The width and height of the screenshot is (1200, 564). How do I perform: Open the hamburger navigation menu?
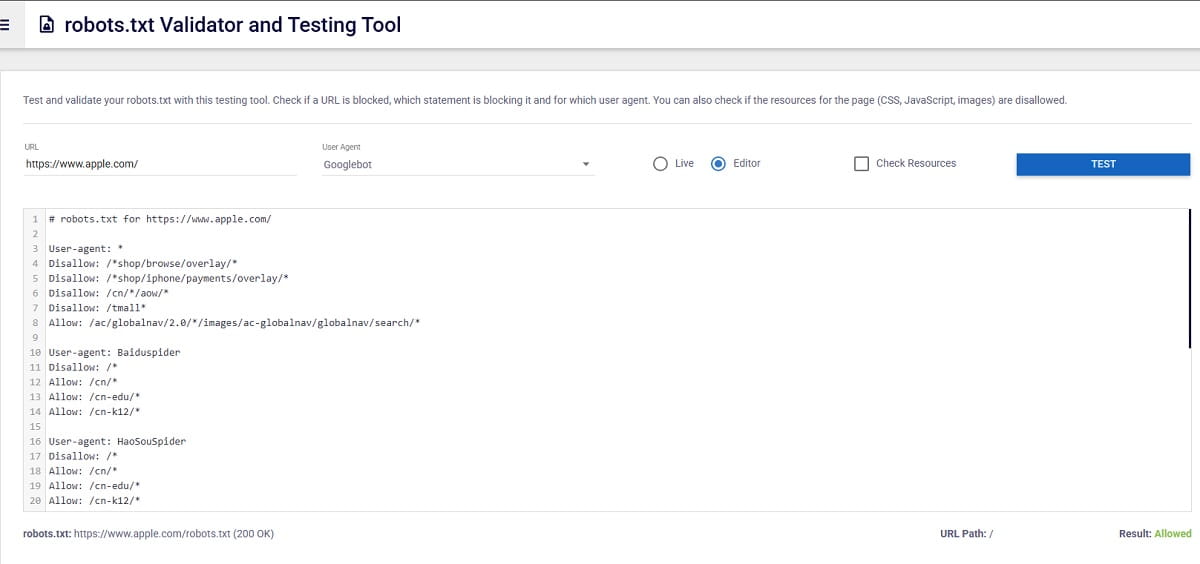(5, 25)
